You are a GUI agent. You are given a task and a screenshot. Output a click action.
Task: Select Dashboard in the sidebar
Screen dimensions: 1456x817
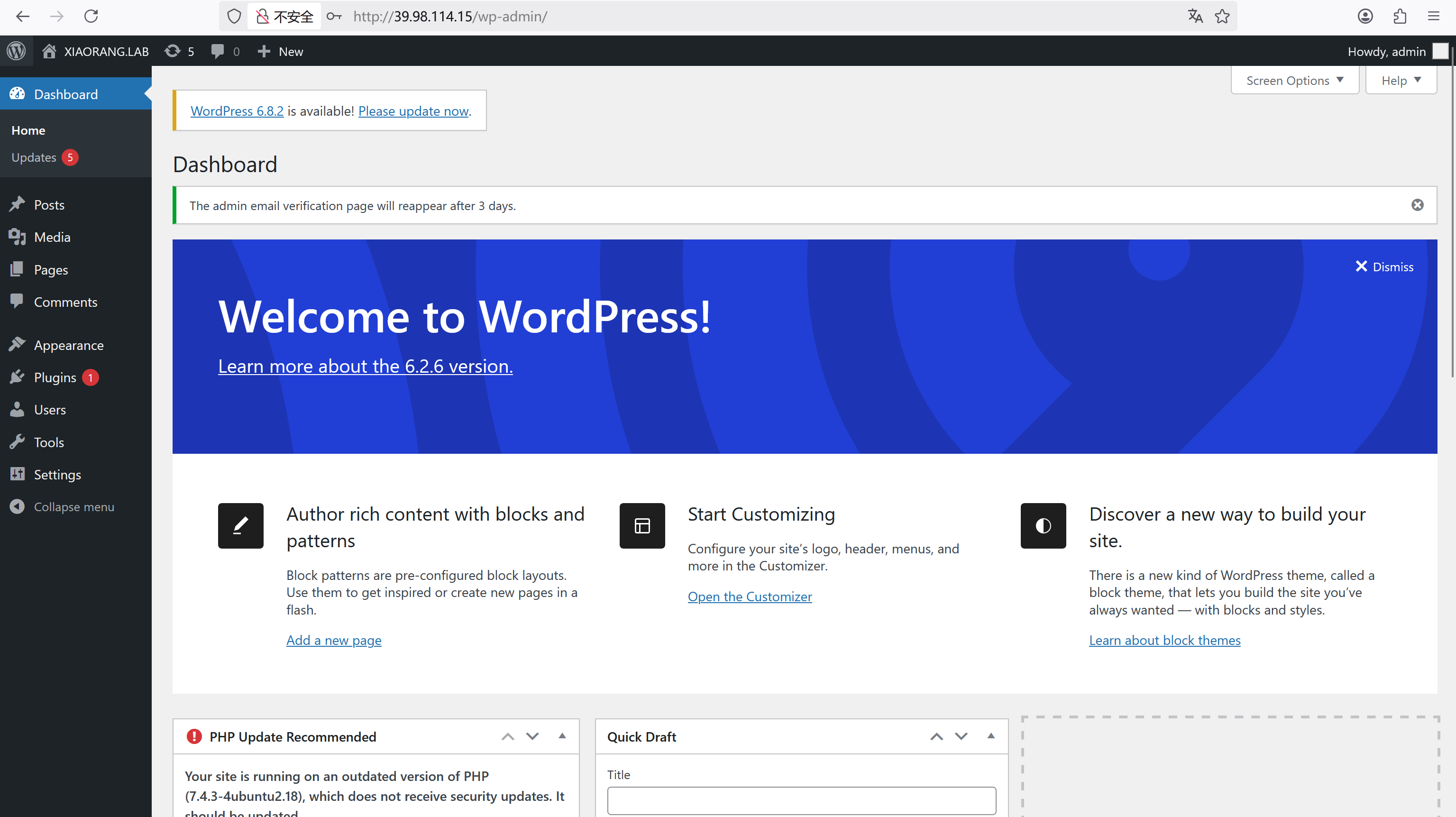pos(76,94)
